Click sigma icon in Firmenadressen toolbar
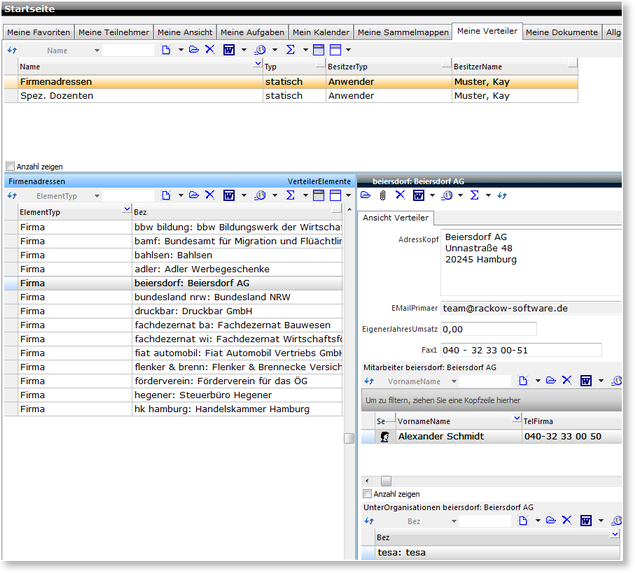 click(x=290, y=195)
